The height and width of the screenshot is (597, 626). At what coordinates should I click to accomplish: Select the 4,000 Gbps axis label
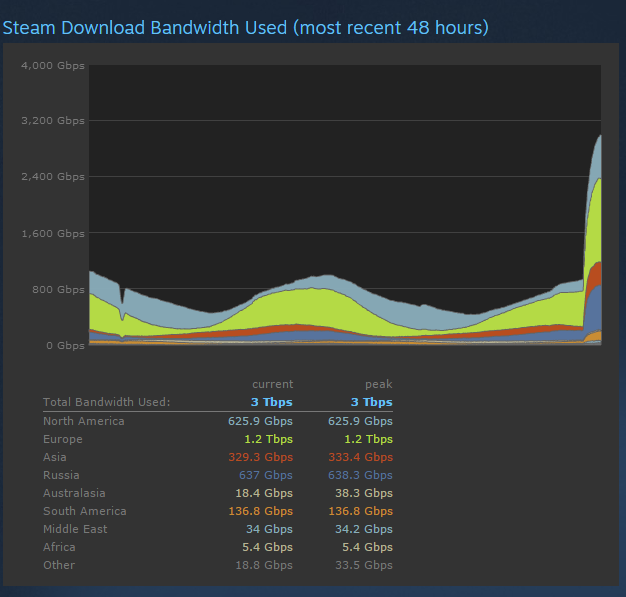point(53,65)
